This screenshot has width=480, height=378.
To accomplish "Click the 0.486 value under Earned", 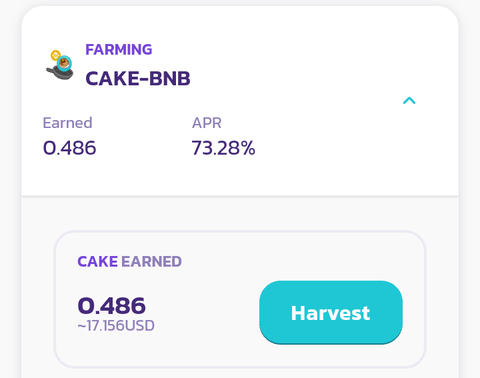I will (70, 148).
